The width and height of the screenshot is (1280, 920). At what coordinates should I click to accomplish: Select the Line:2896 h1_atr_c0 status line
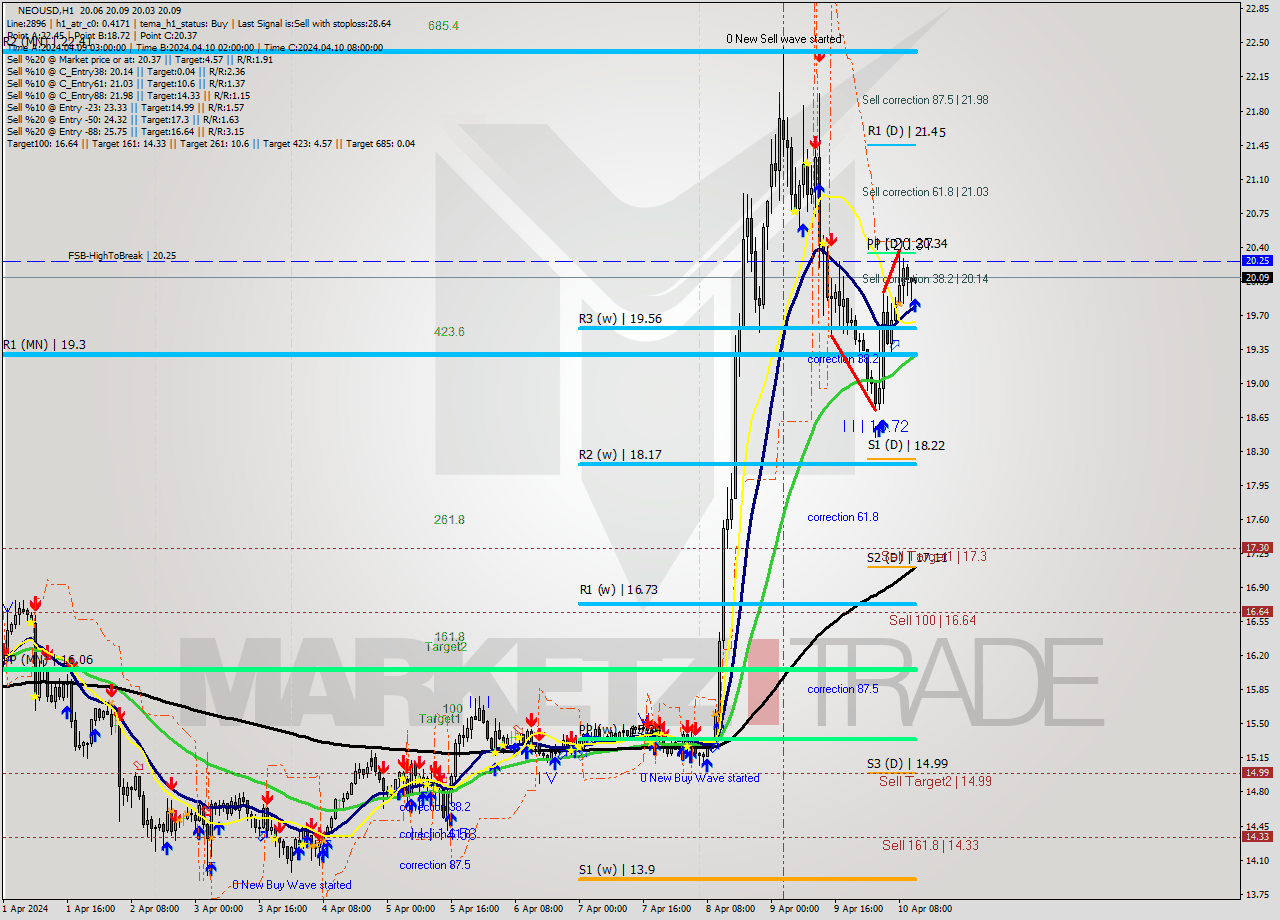(x=198, y=23)
